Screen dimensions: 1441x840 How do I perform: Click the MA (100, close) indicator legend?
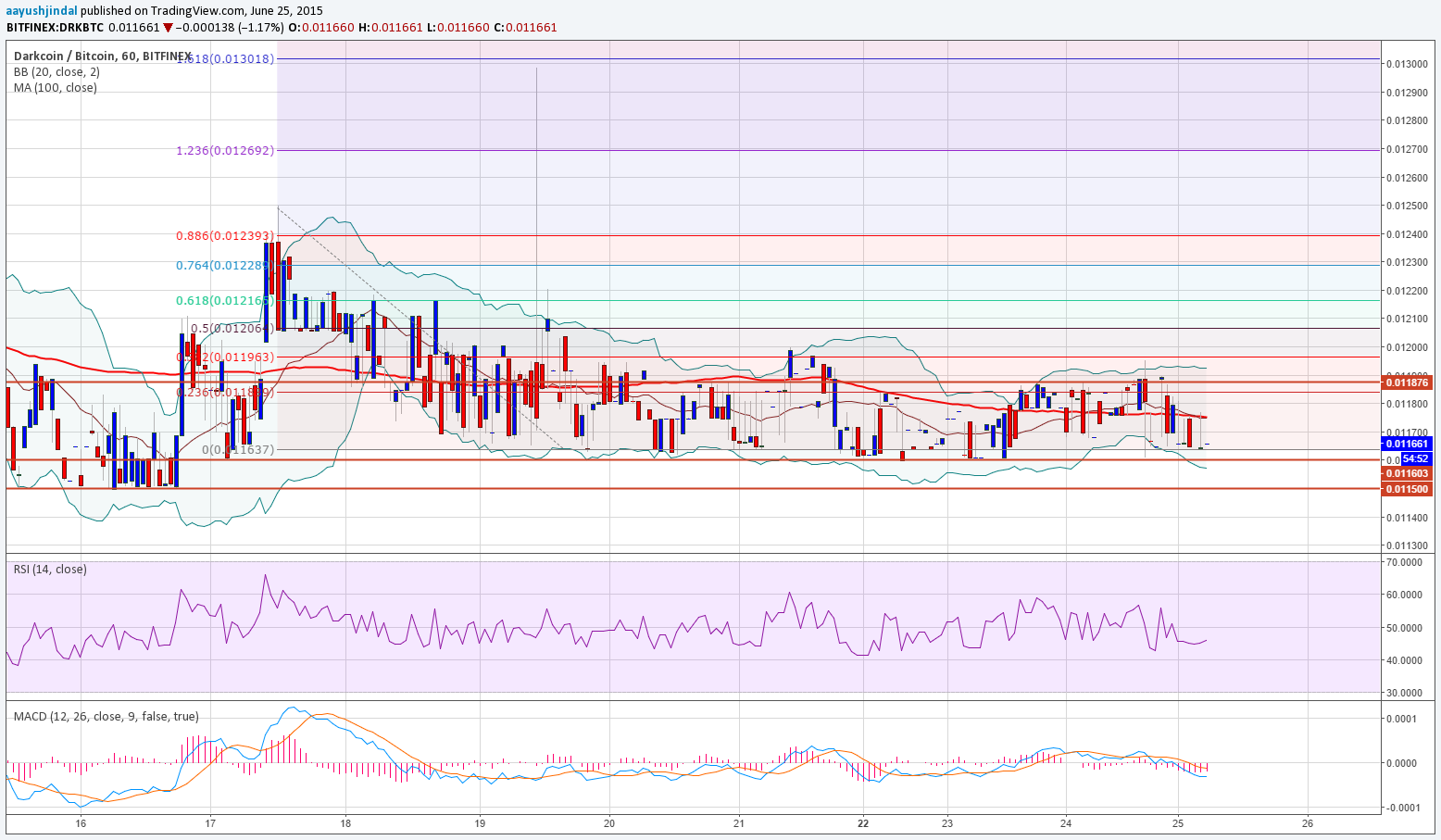[55, 87]
